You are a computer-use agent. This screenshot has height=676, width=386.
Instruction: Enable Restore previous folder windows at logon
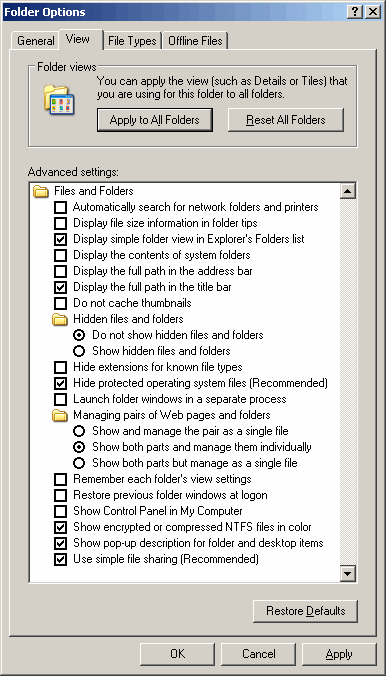point(60,495)
